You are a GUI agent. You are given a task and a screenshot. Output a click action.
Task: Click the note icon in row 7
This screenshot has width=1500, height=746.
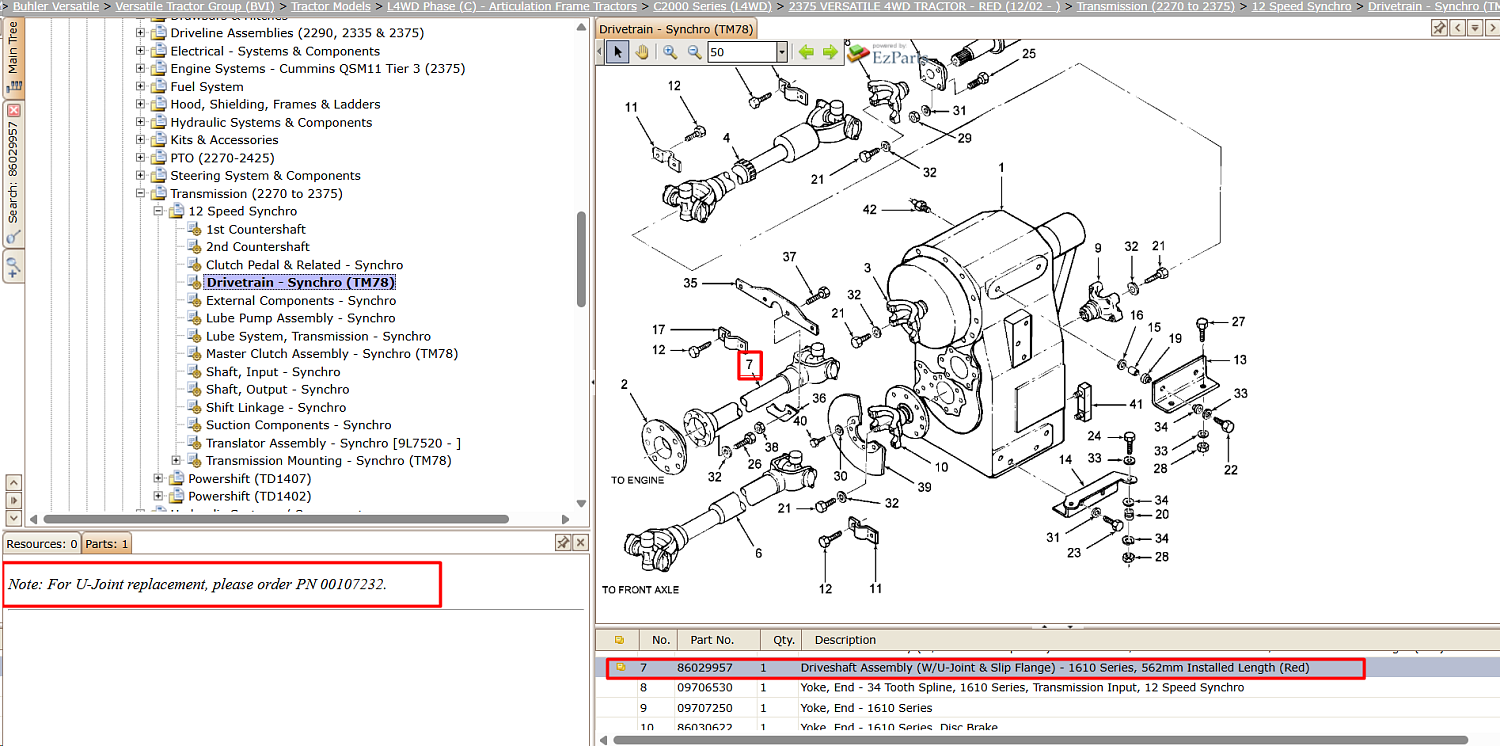coord(620,668)
